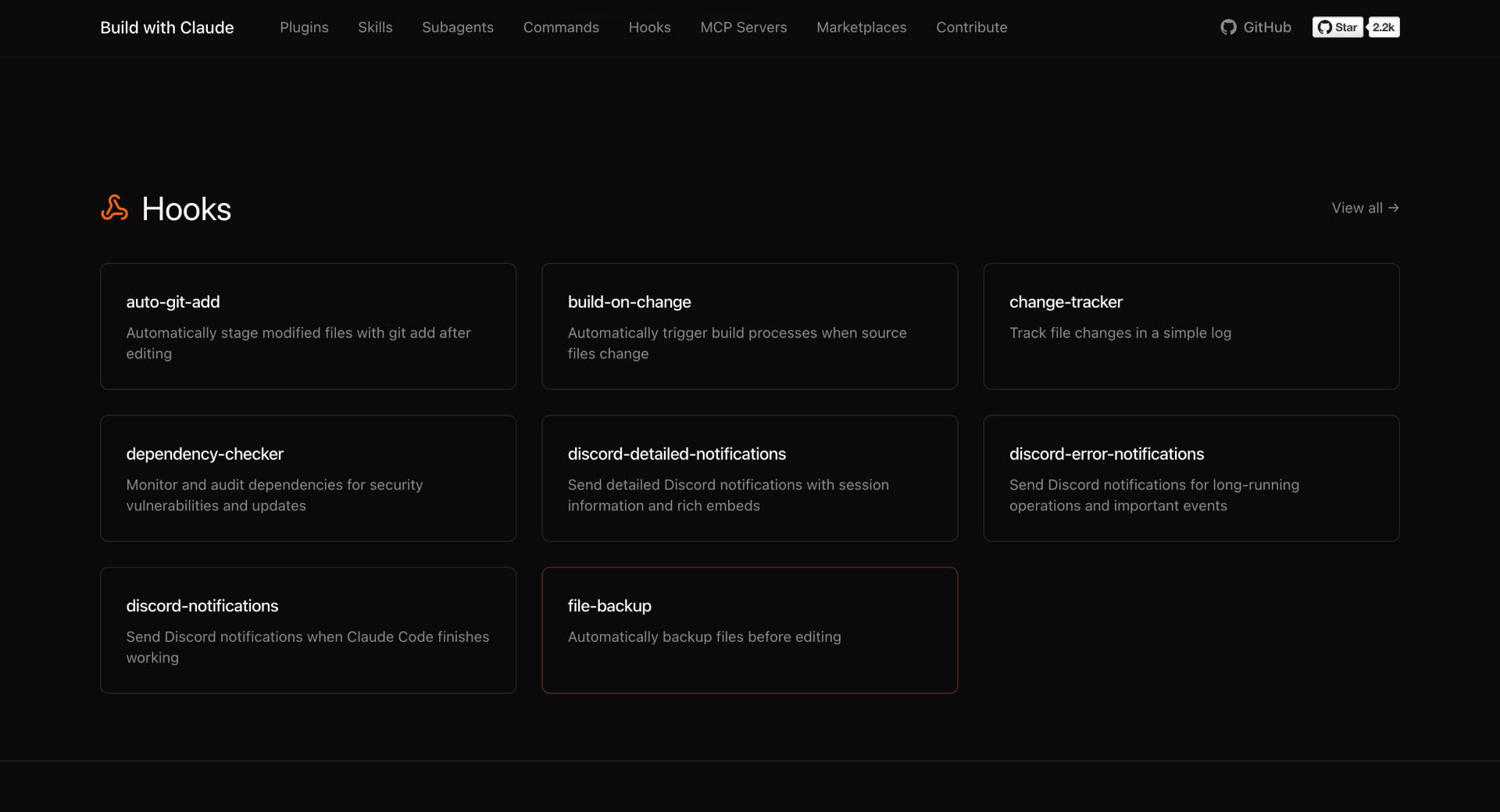
Task: Open GitHub via the GitHub octocat icon
Action: click(1229, 27)
